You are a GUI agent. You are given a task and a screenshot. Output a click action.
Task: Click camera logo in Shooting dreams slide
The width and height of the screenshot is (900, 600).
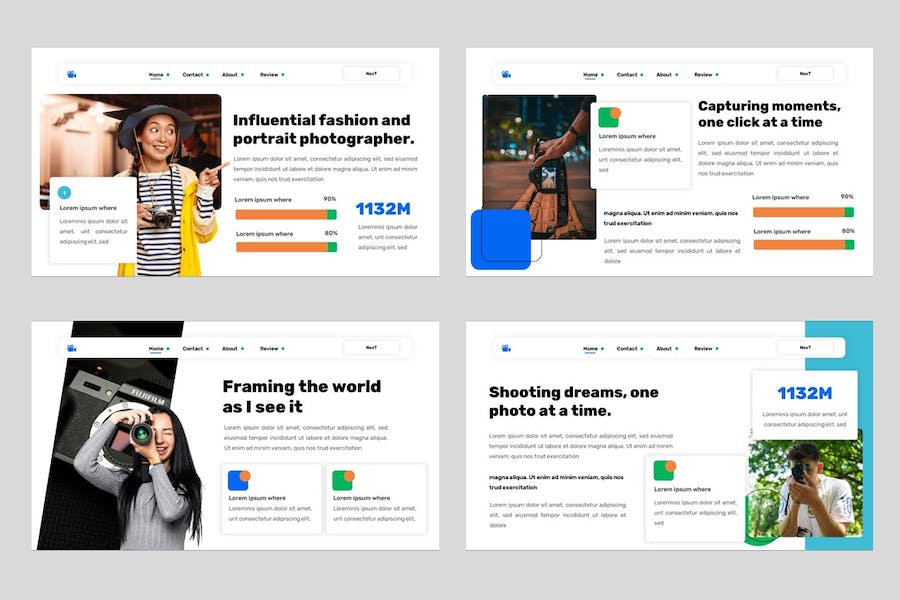tap(506, 348)
